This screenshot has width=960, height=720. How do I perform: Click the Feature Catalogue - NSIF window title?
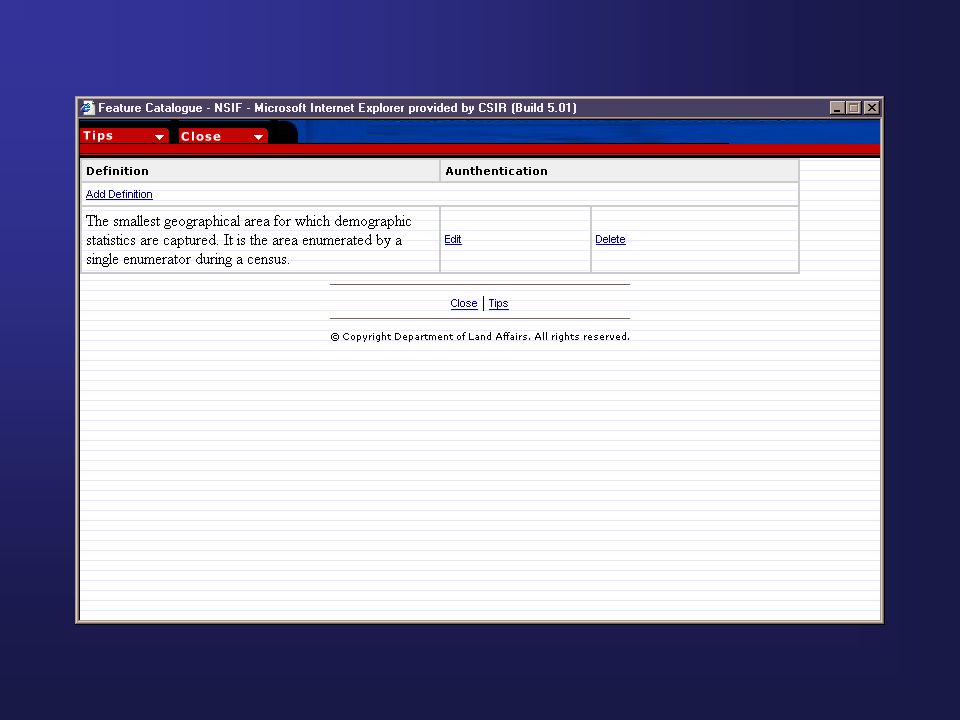click(x=337, y=108)
